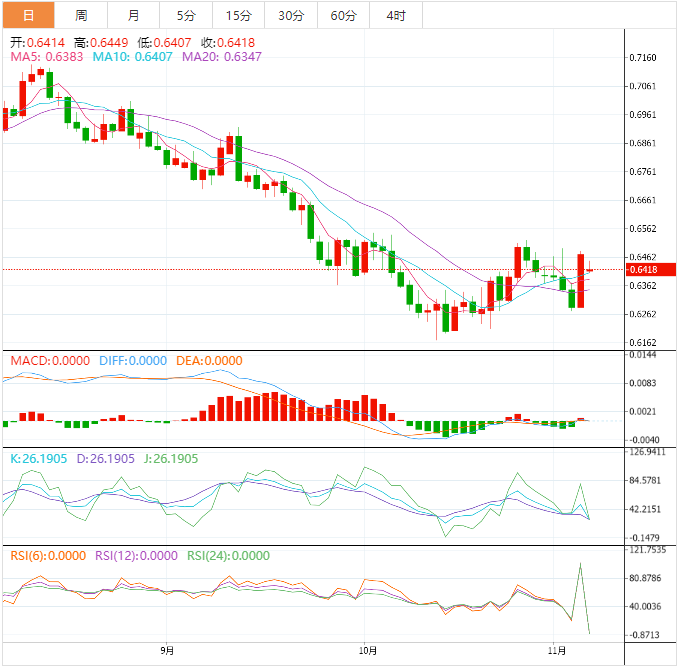Click the RSI(24):0.0000 label

[x=228, y=556]
